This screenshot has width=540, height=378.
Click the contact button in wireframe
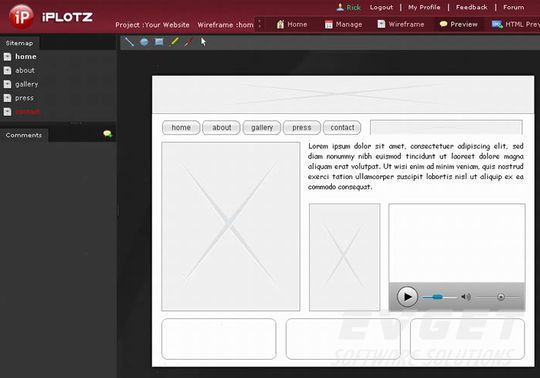(x=342, y=128)
